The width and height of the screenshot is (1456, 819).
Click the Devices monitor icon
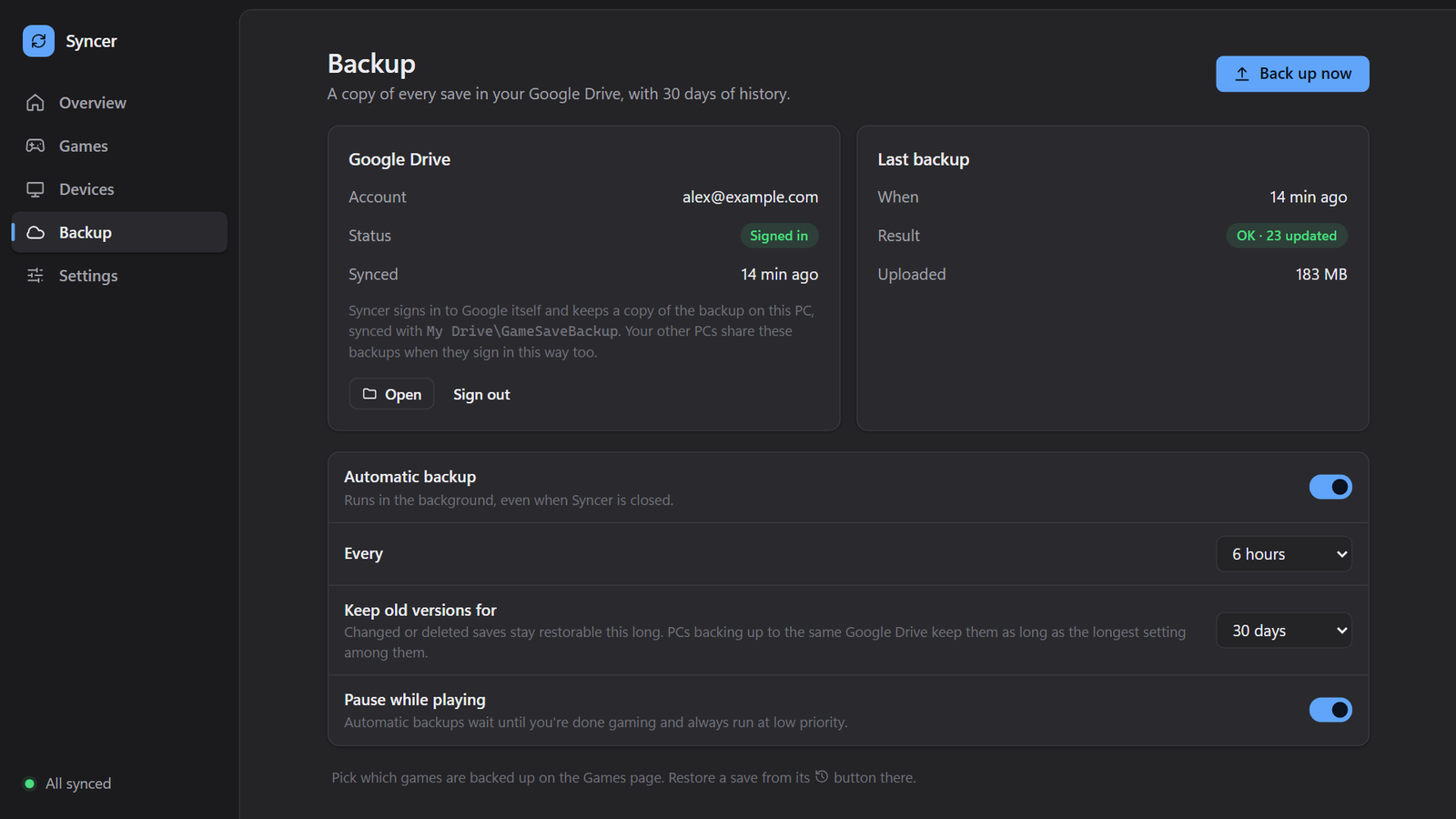35,189
